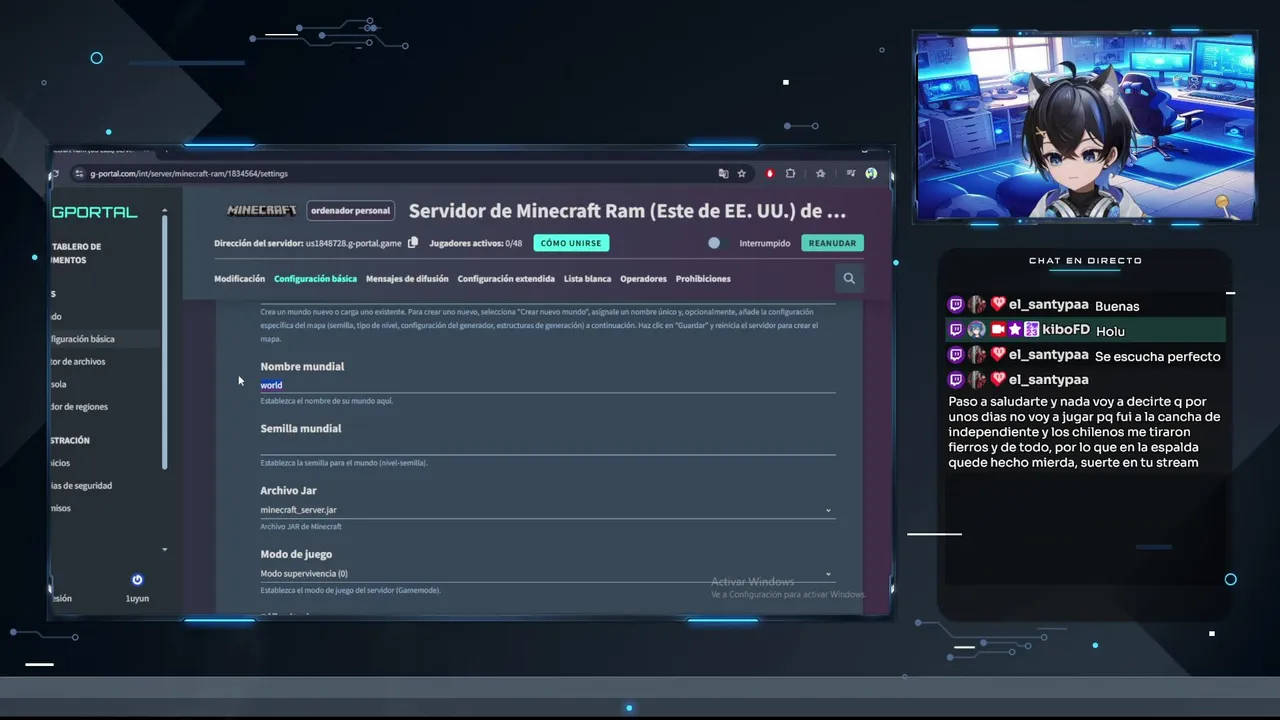Click the sidebar scroll-down arrow
Viewport: 1280px width, 720px height.
tap(165, 550)
